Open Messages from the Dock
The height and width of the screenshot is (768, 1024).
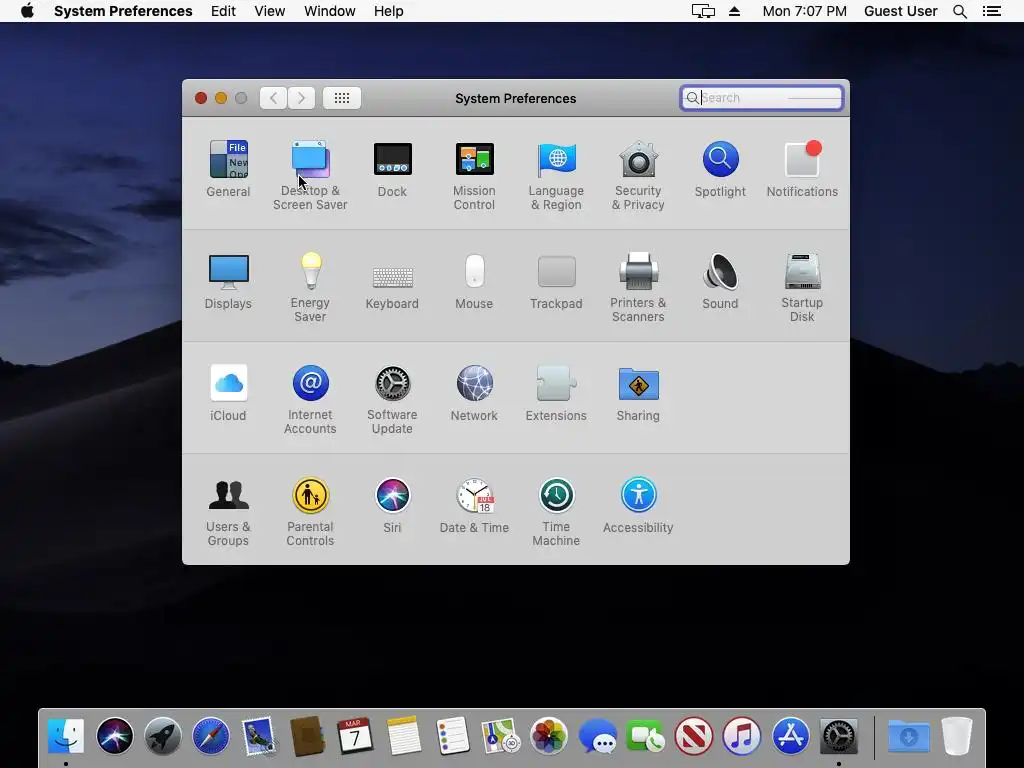coord(597,736)
